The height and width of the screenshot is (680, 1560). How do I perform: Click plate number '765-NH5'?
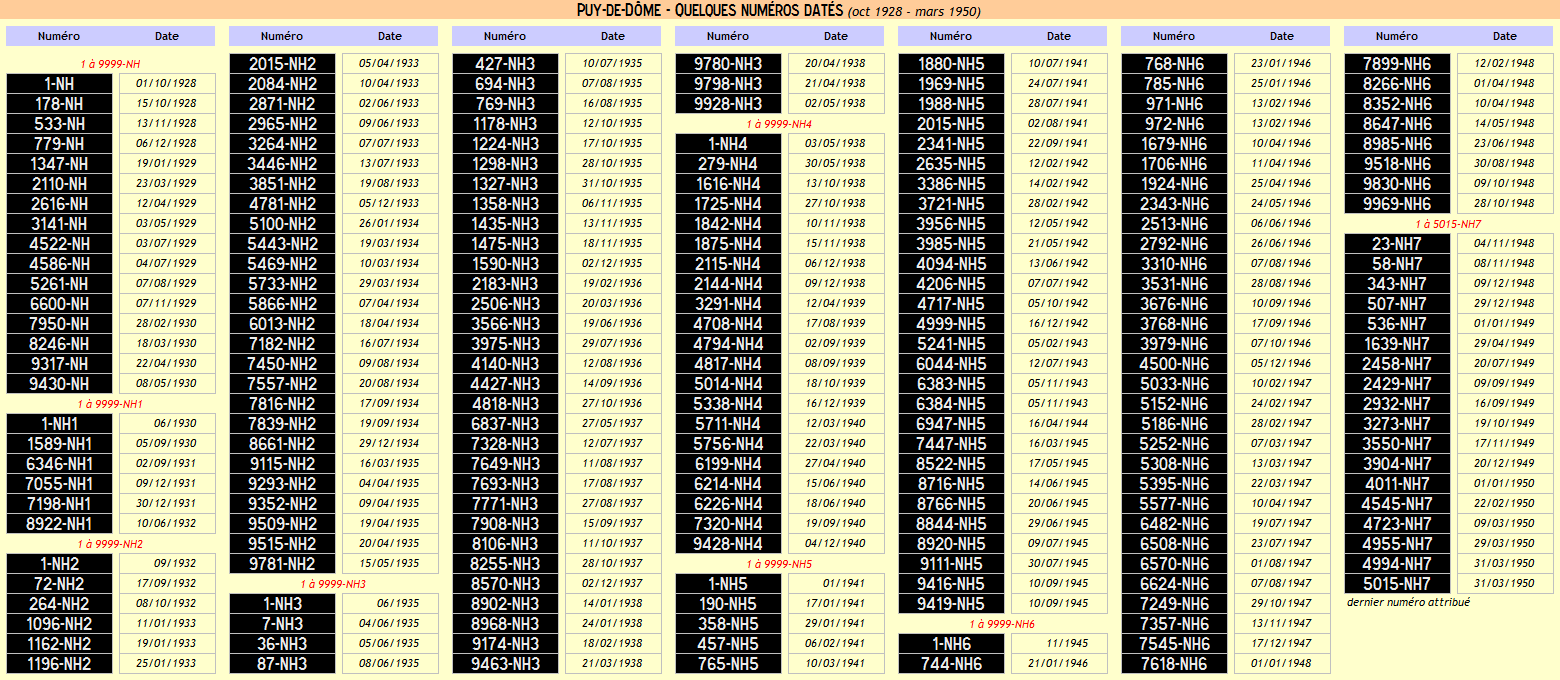pos(728,664)
